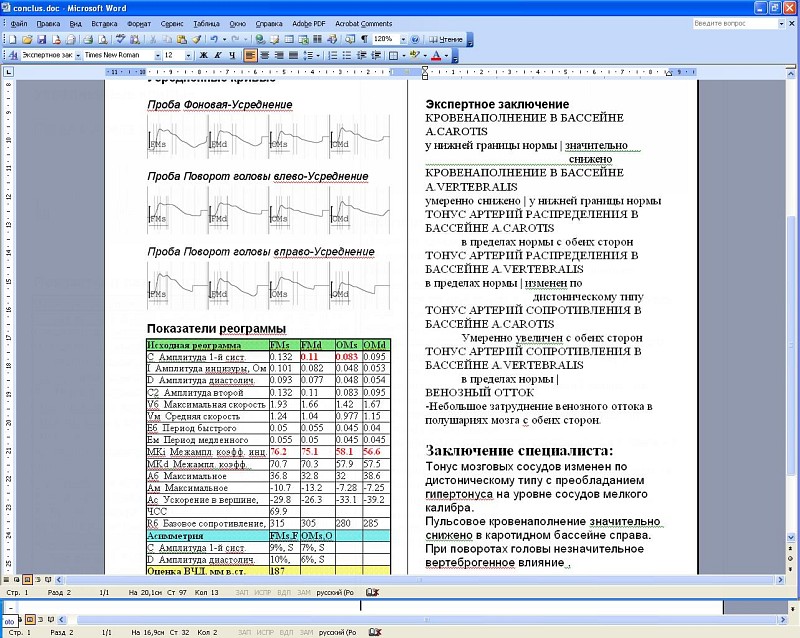Screen dimensions: 800x638
Task: Open the style dropdown showing Экспертное зак
Action: [x=79, y=55]
